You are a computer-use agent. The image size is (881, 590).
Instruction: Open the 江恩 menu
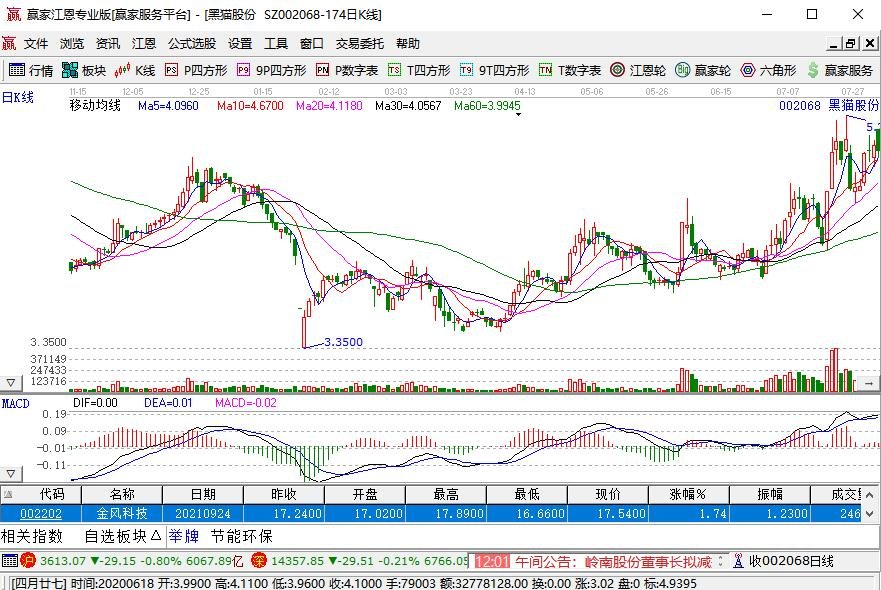point(144,43)
